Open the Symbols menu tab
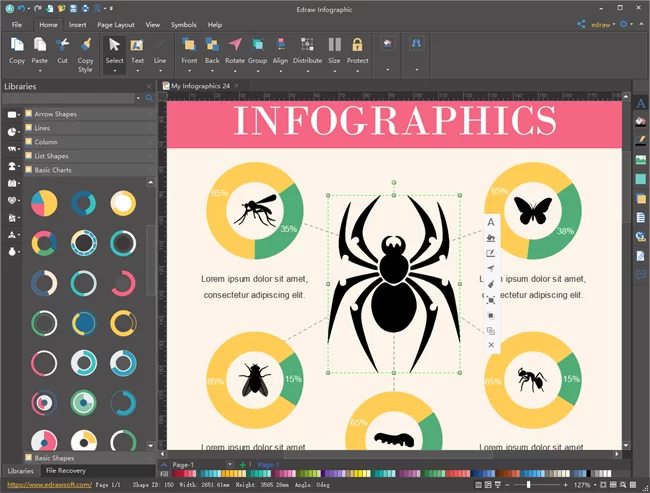Viewport: 650px width, 493px height. point(184,24)
